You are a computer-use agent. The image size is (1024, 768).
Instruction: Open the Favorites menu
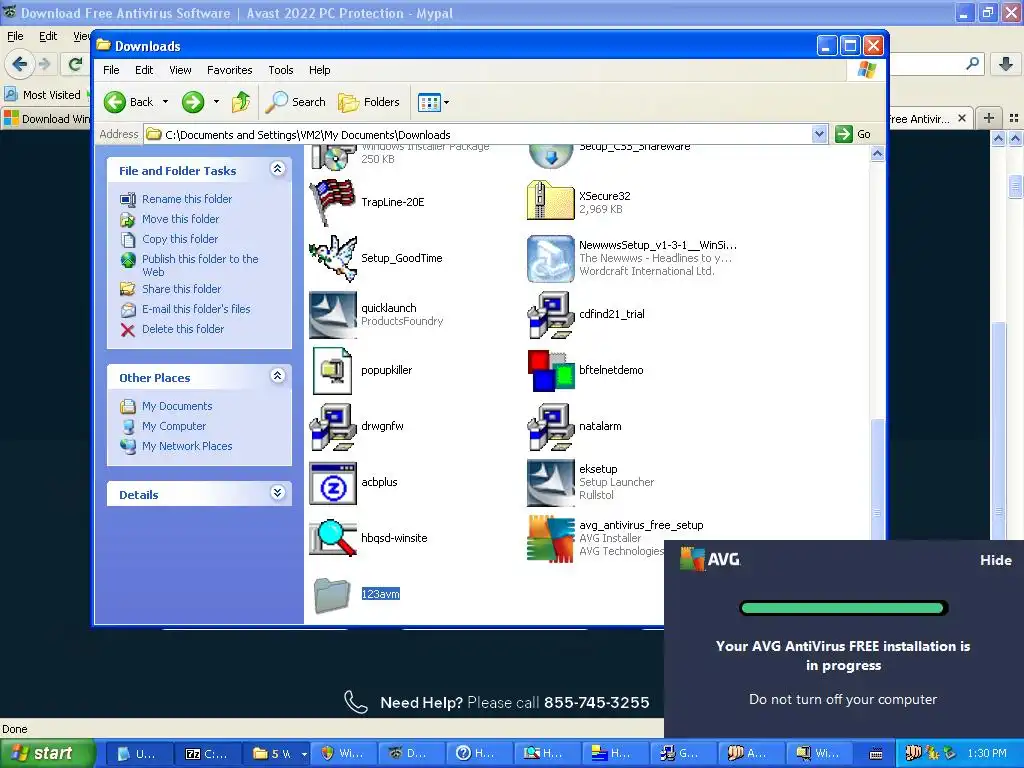229,70
